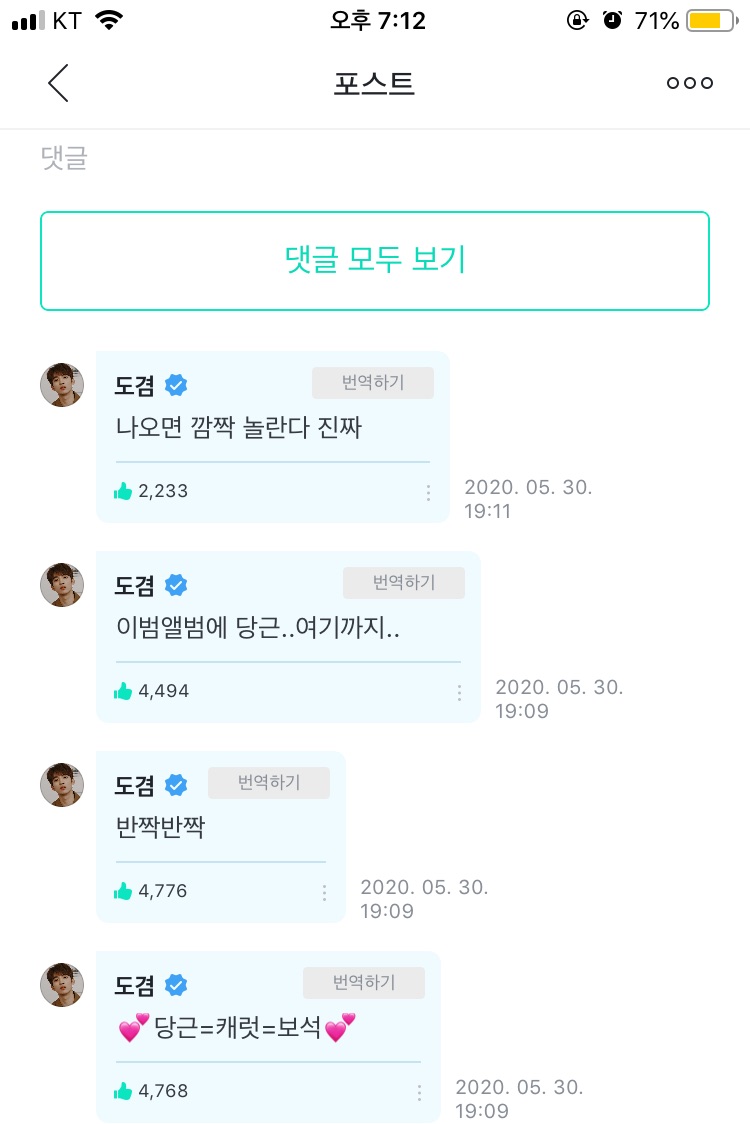Open options dots on '나오면 깜짝 놀란다 진짜' comment
The height and width of the screenshot is (1124, 750).
click(x=428, y=492)
